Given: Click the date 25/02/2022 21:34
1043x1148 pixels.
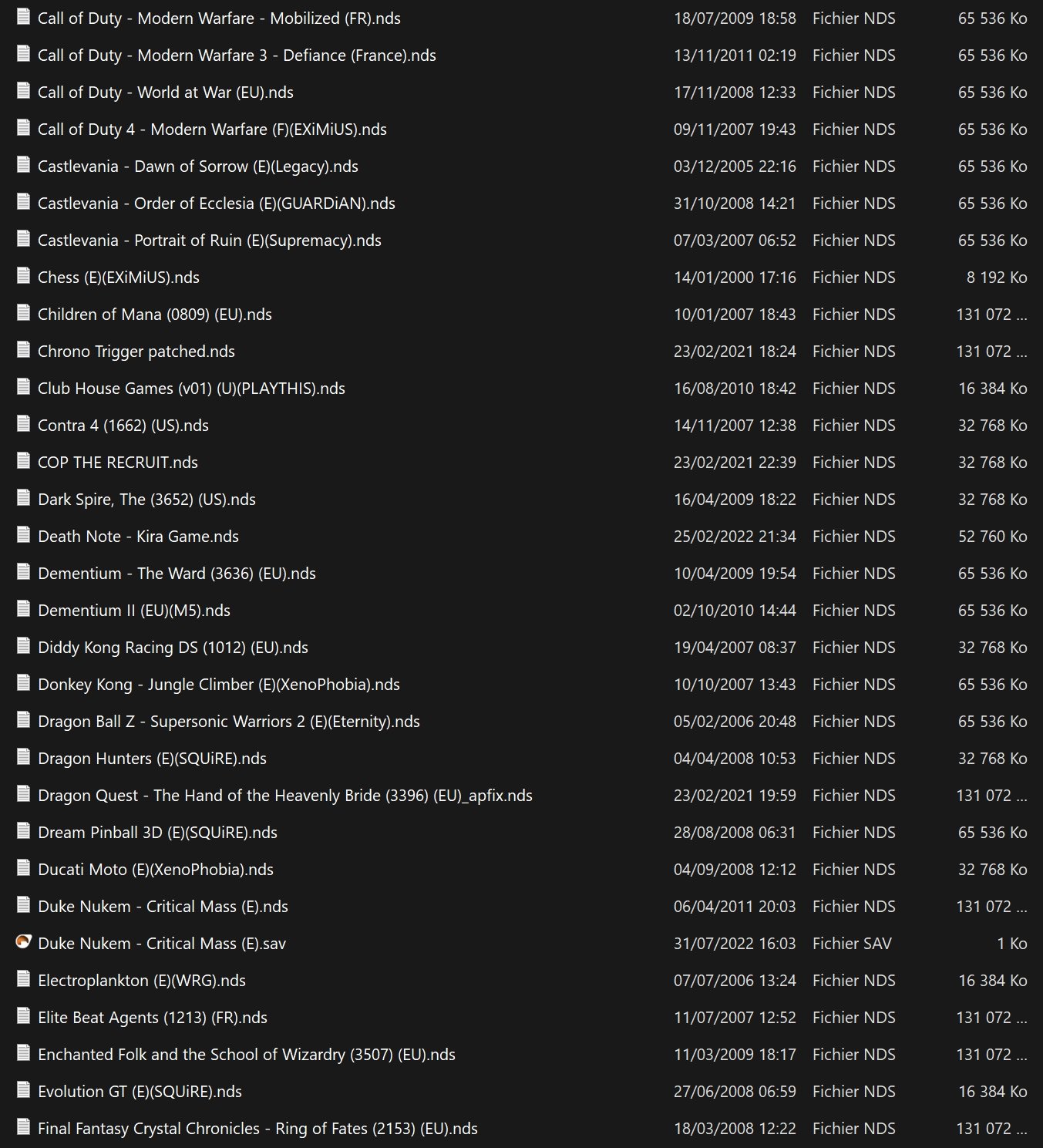Looking at the screenshot, I should tap(735, 537).
